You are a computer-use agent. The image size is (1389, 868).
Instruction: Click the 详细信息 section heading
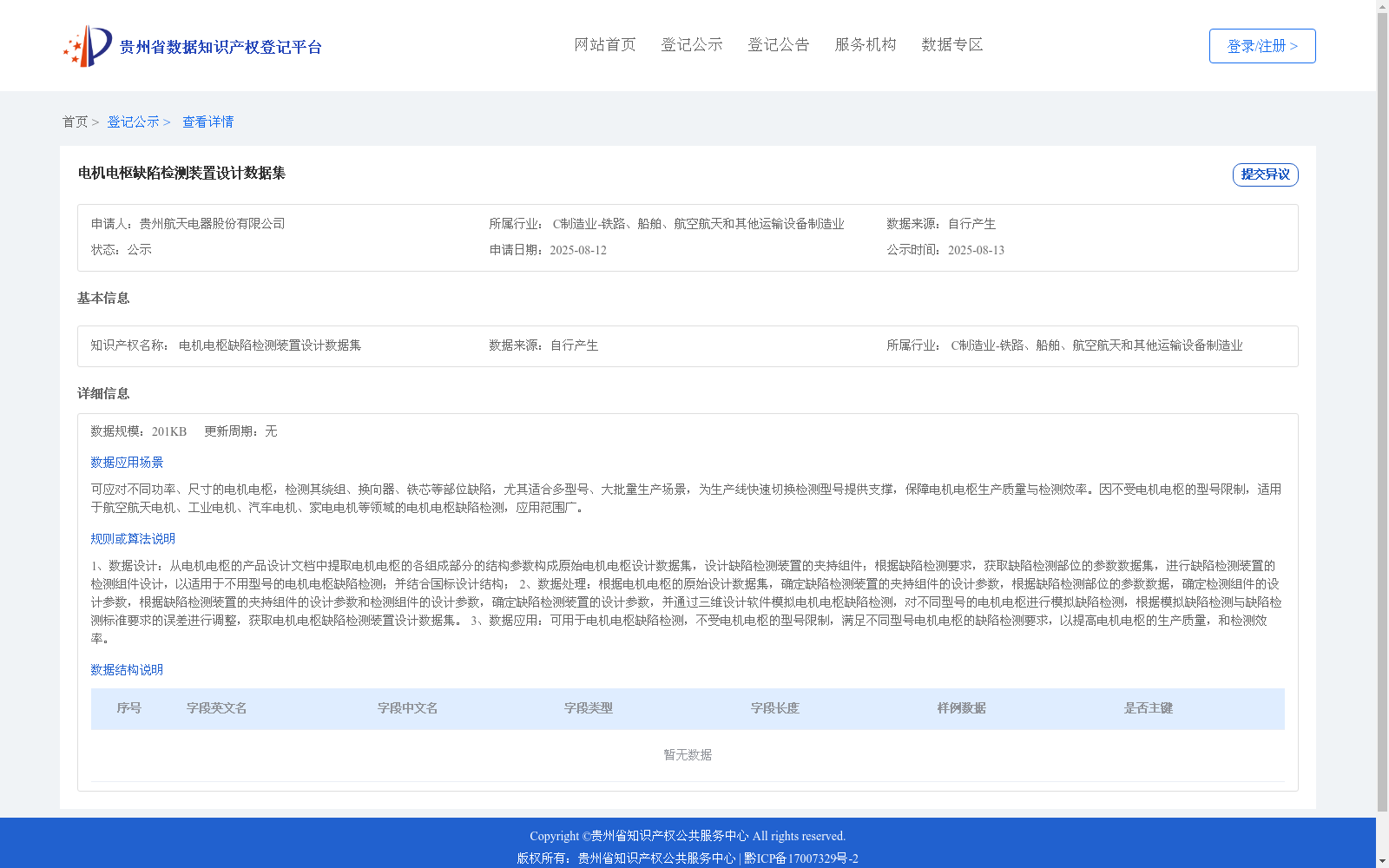click(x=103, y=394)
